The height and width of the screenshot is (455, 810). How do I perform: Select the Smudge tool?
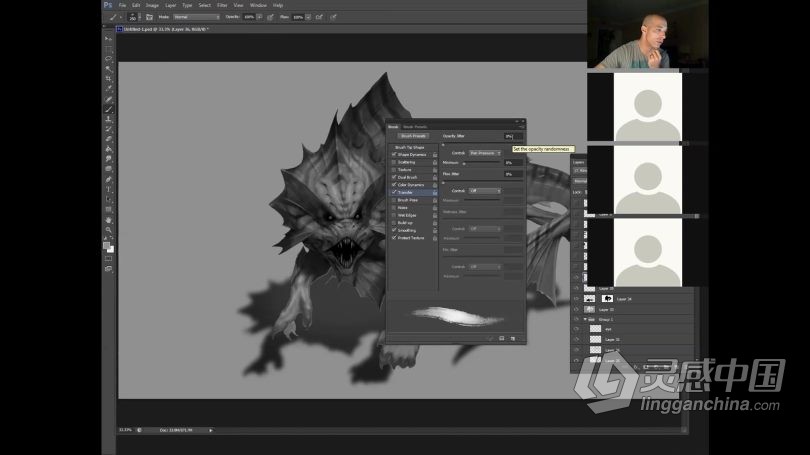pos(108,160)
